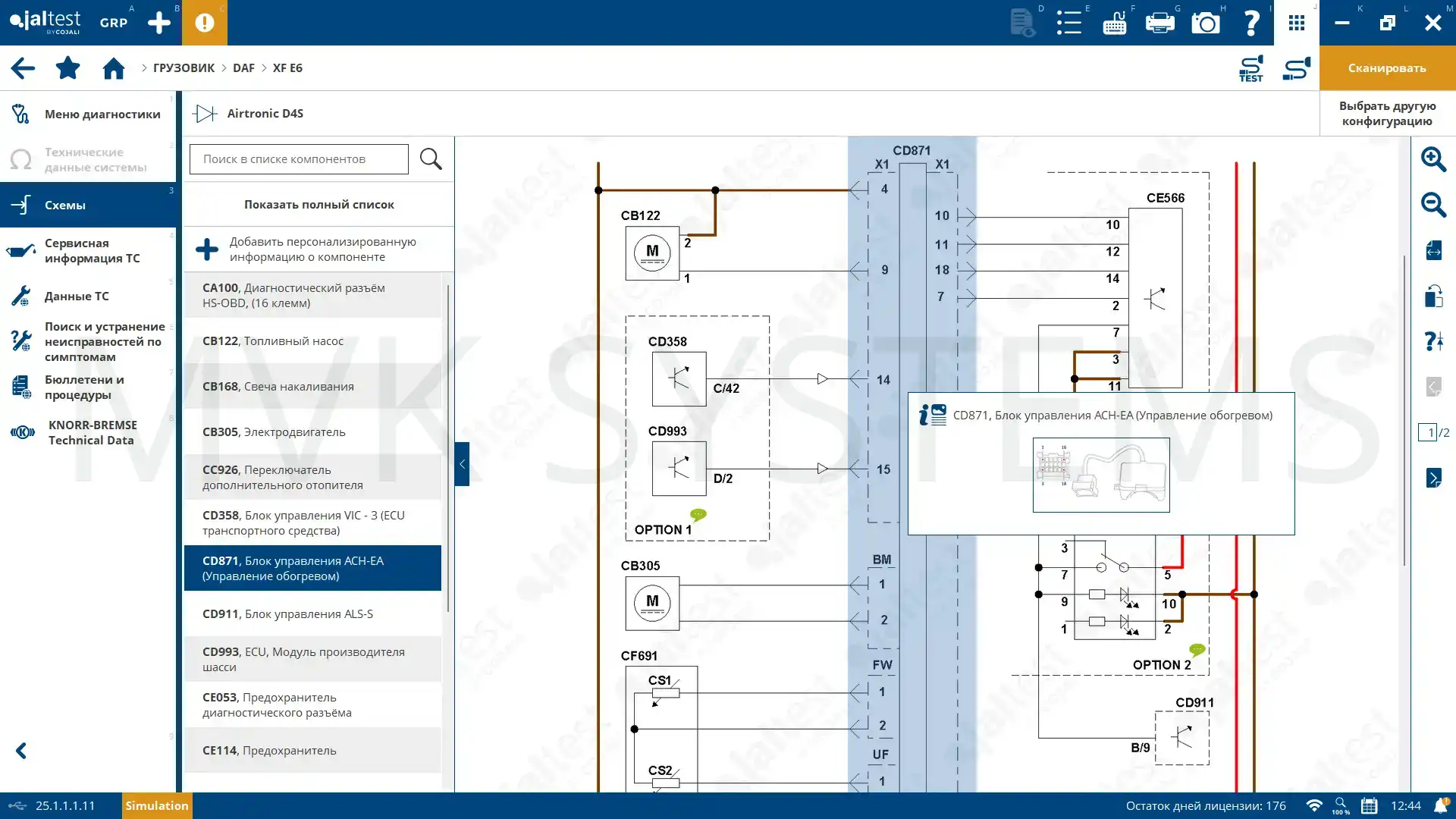Click DAF in the breadcrumb
Viewport: 1456px width, 819px height.
click(x=243, y=68)
